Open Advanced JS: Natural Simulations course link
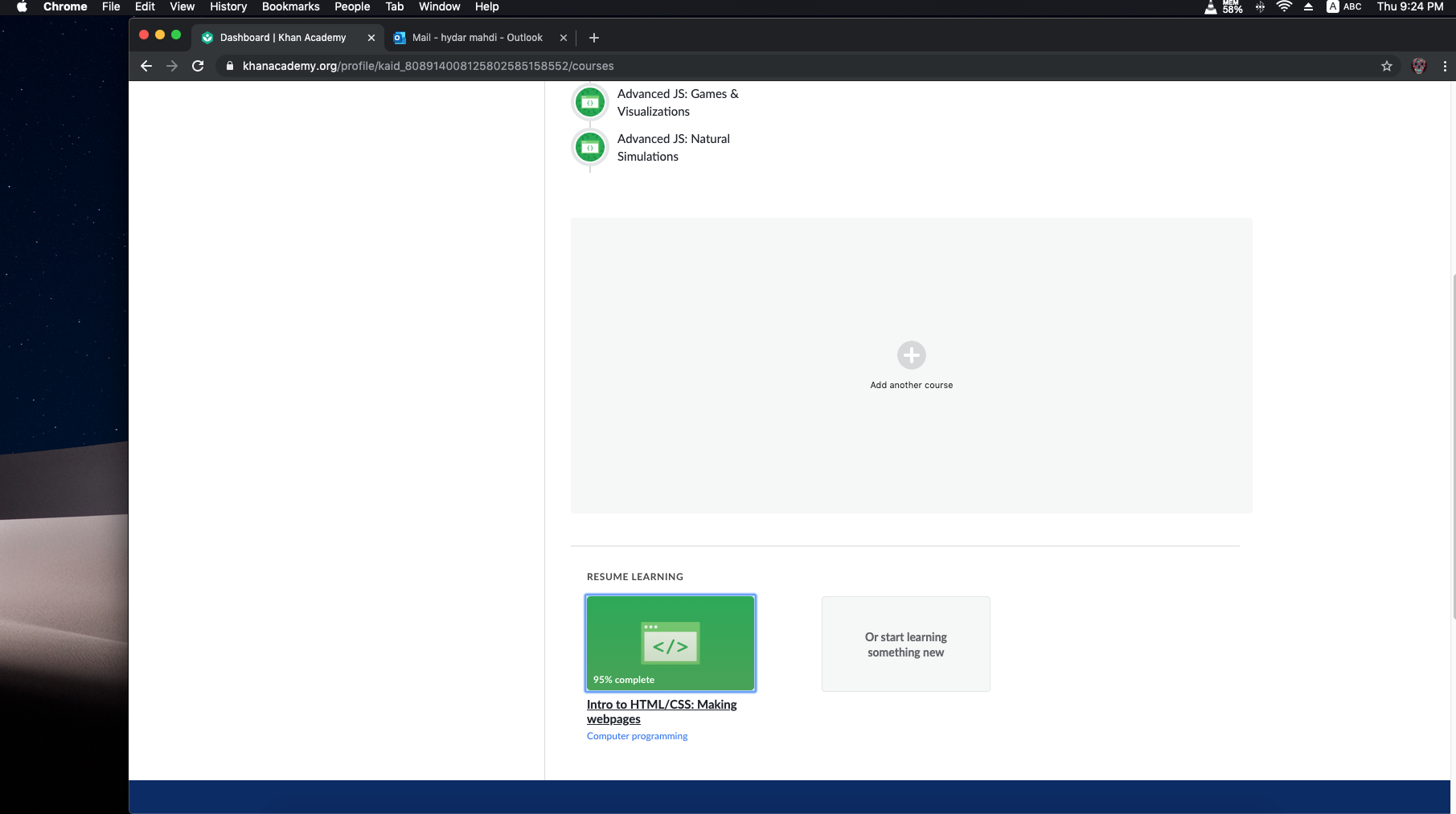This screenshot has width=1456, height=814. coord(674,148)
